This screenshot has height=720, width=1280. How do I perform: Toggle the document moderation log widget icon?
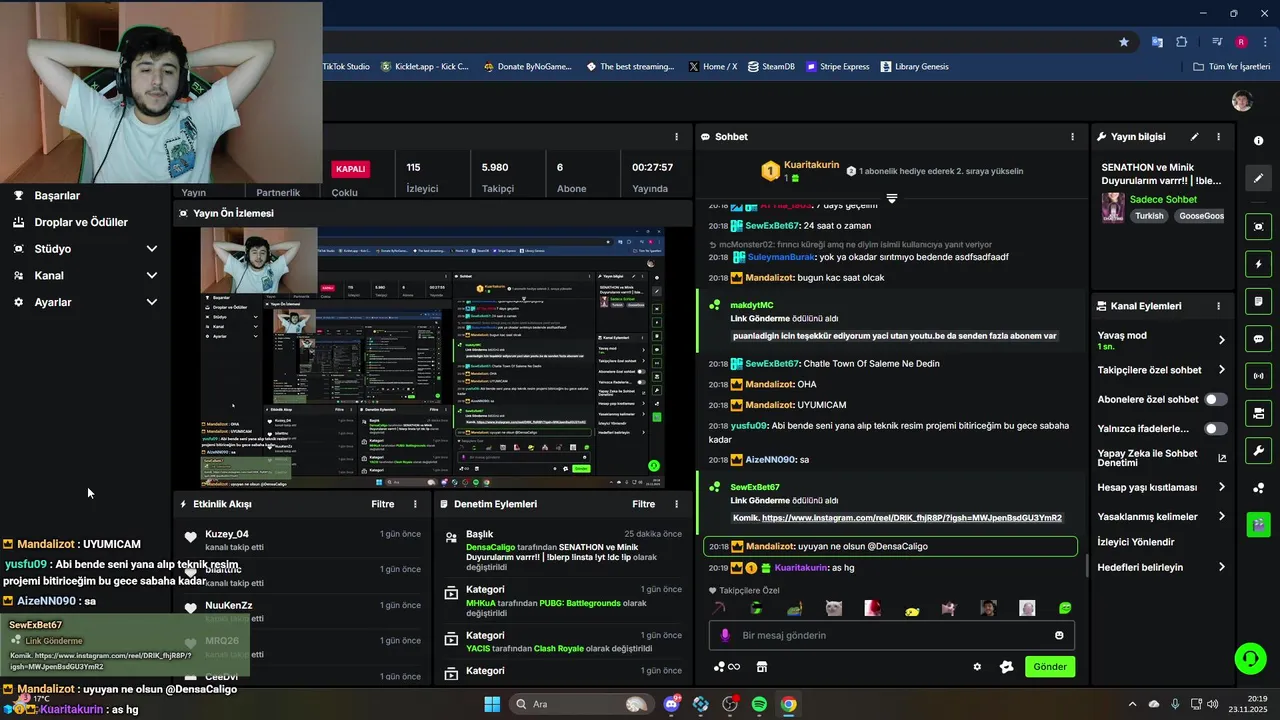(1258, 302)
